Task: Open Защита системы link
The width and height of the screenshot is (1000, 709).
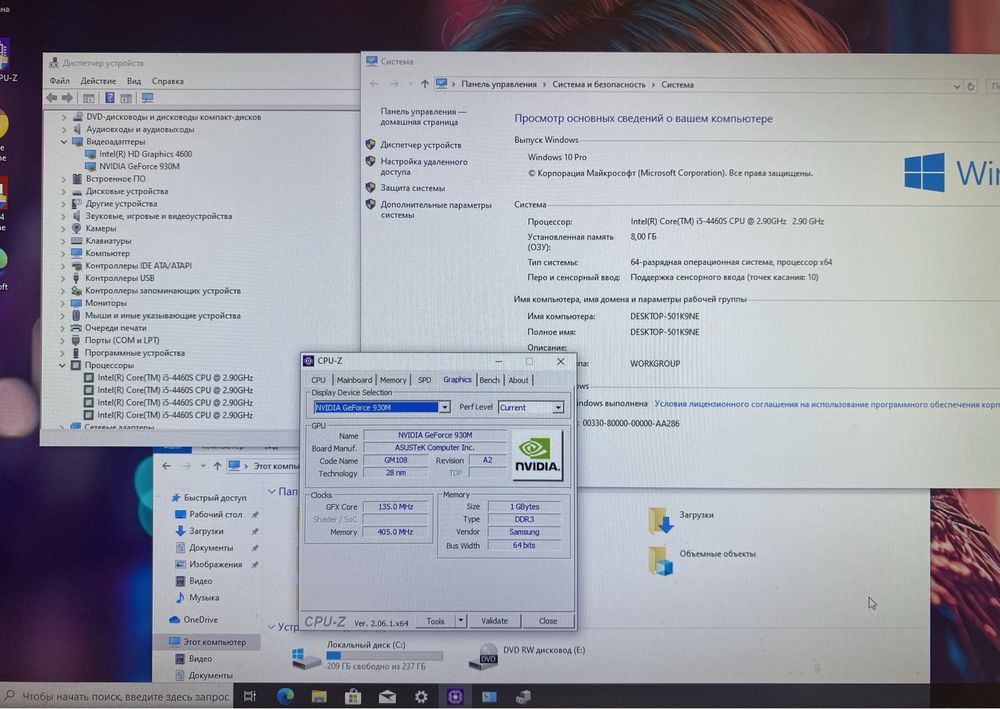Action: pos(413,188)
